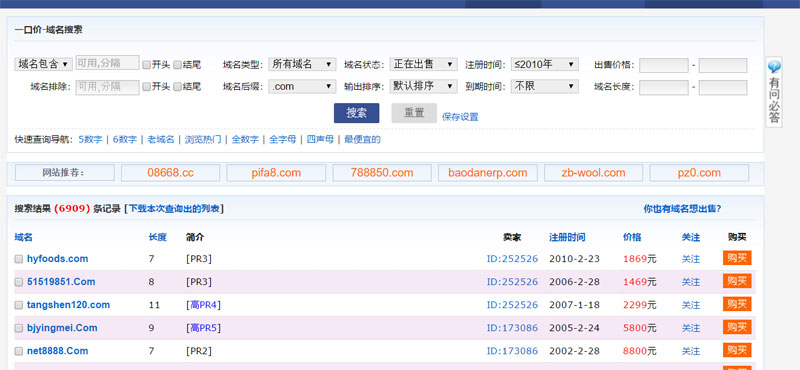Open the 四声母 quick query link
800x370 pixels.
[320, 139]
